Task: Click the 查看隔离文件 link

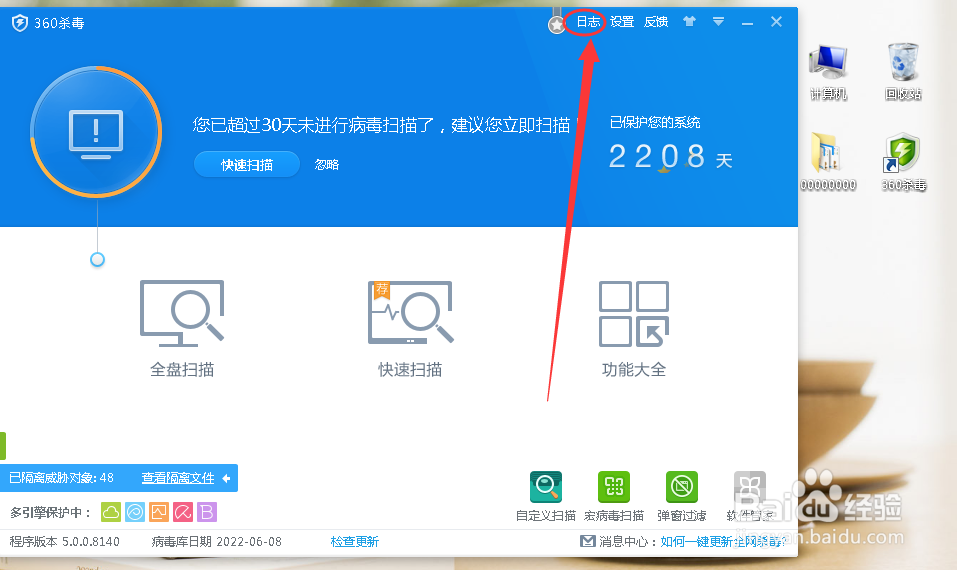Action: 178,478
